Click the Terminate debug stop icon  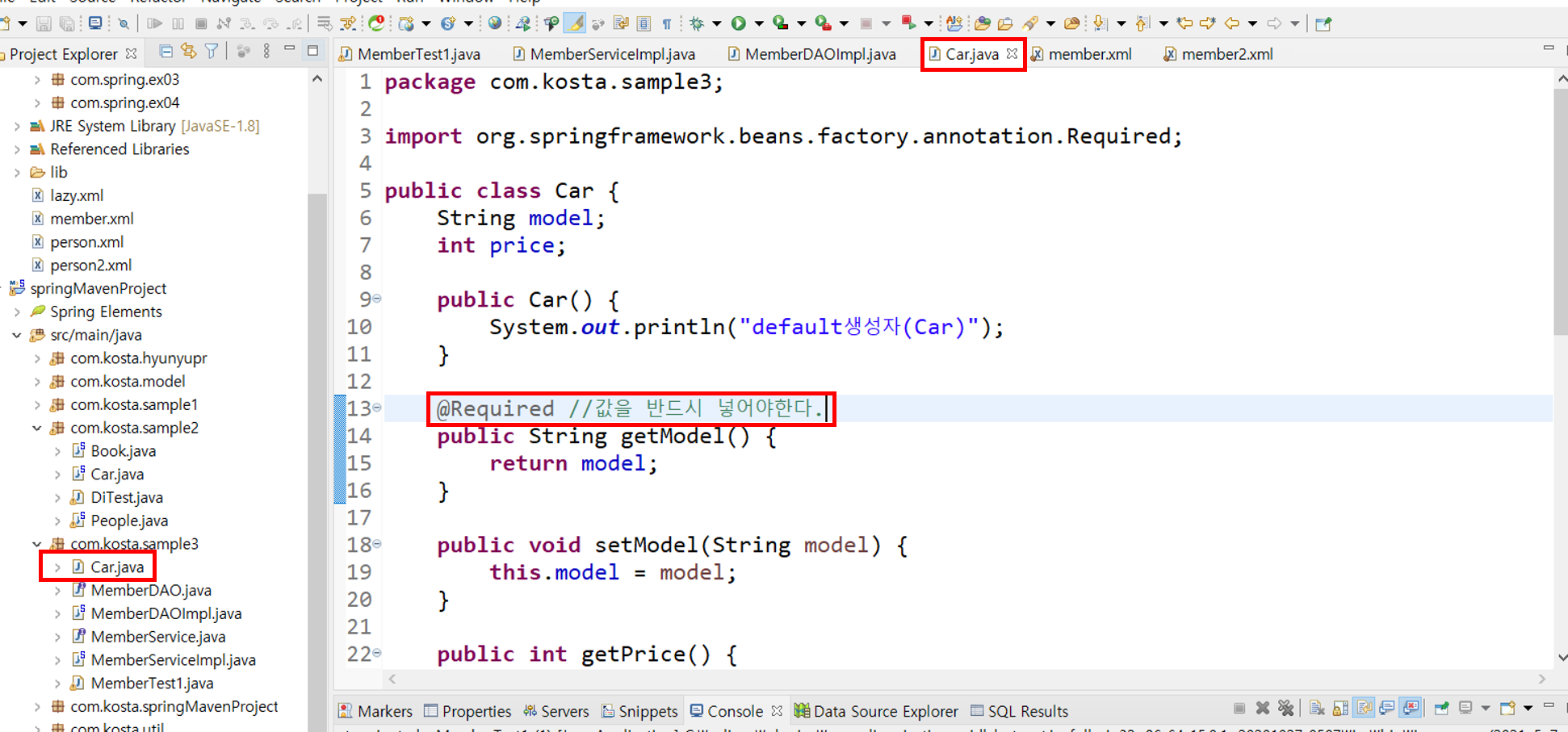[201, 24]
